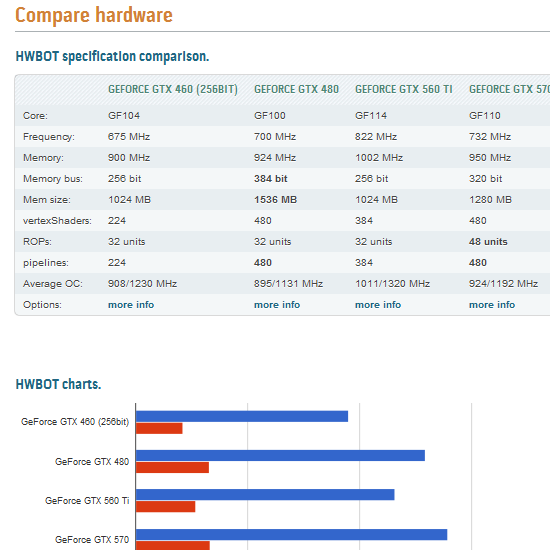Open more info for GeForce GTX 460
Image resolution: width=550 pixels, height=550 pixels.
(x=131, y=304)
